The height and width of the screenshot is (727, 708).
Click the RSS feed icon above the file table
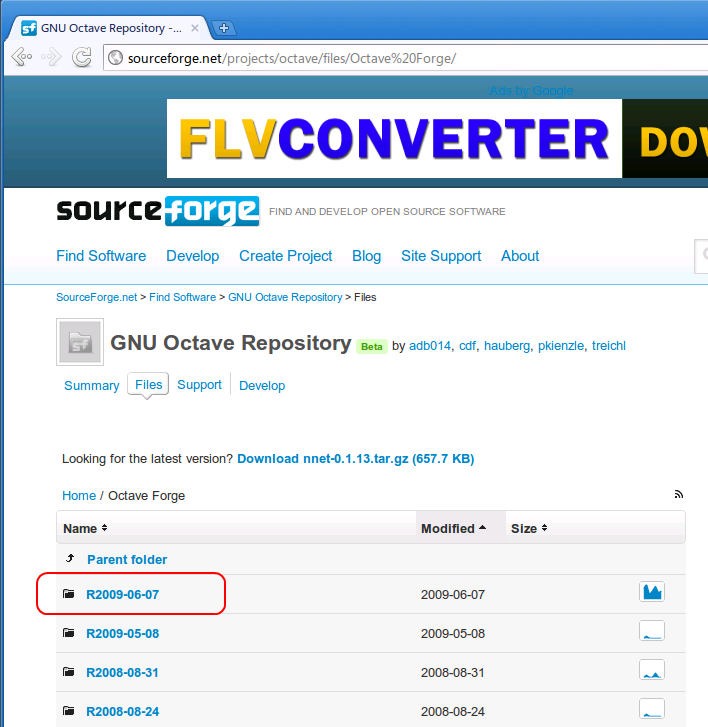679,494
